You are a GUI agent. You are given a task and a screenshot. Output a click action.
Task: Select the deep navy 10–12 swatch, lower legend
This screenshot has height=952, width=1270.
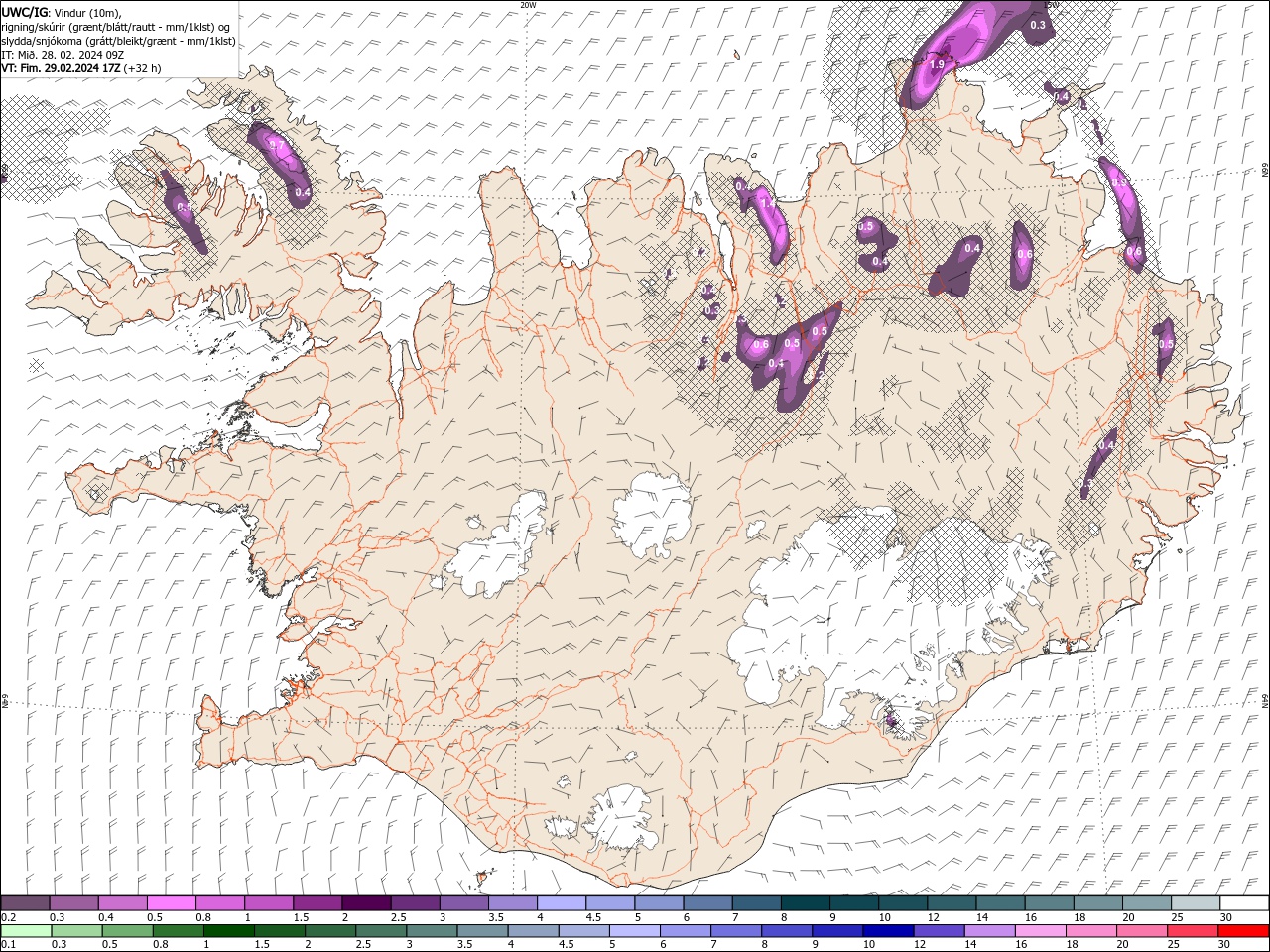[x=887, y=931]
